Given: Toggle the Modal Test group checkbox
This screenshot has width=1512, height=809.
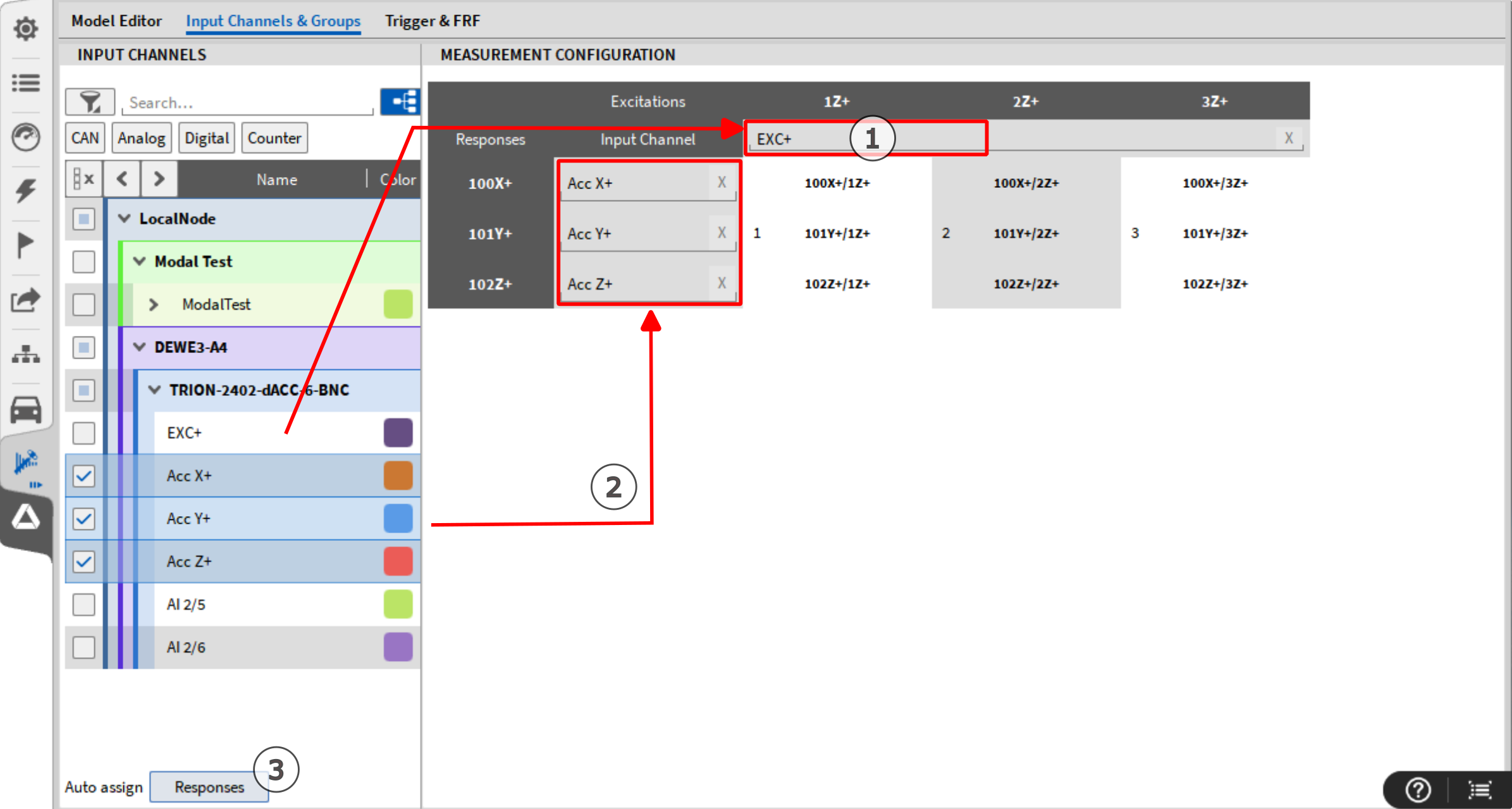Looking at the screenshot, I should [x=83, y=261].
